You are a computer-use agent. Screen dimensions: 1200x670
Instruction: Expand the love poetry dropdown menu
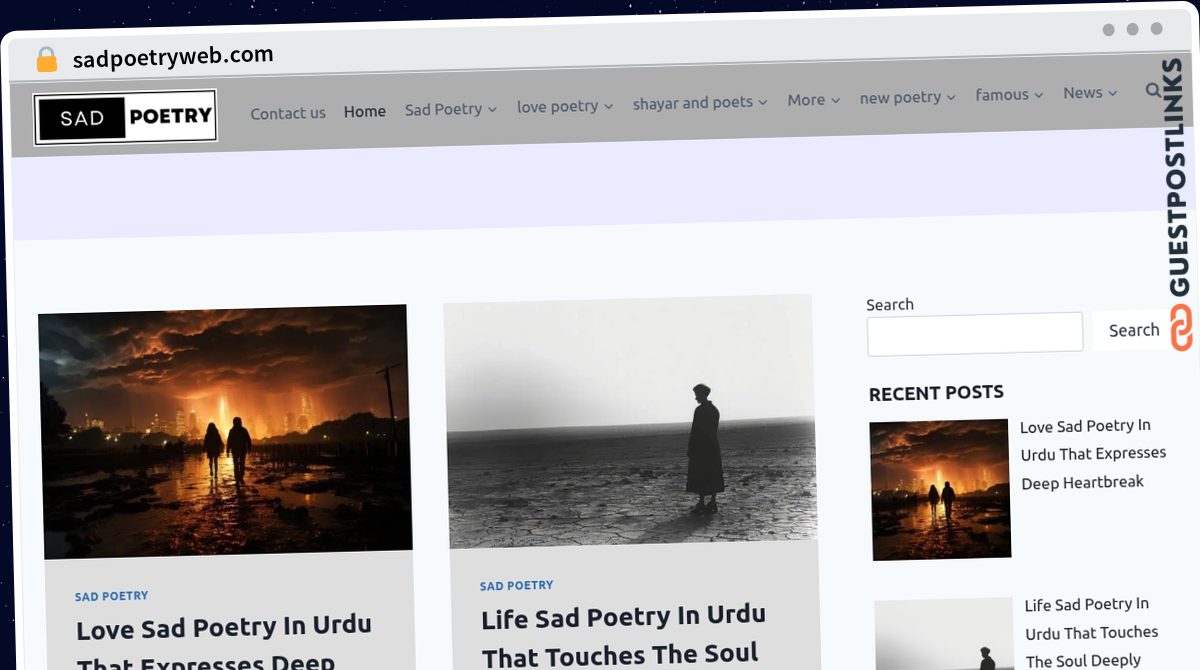pos(564,106)
